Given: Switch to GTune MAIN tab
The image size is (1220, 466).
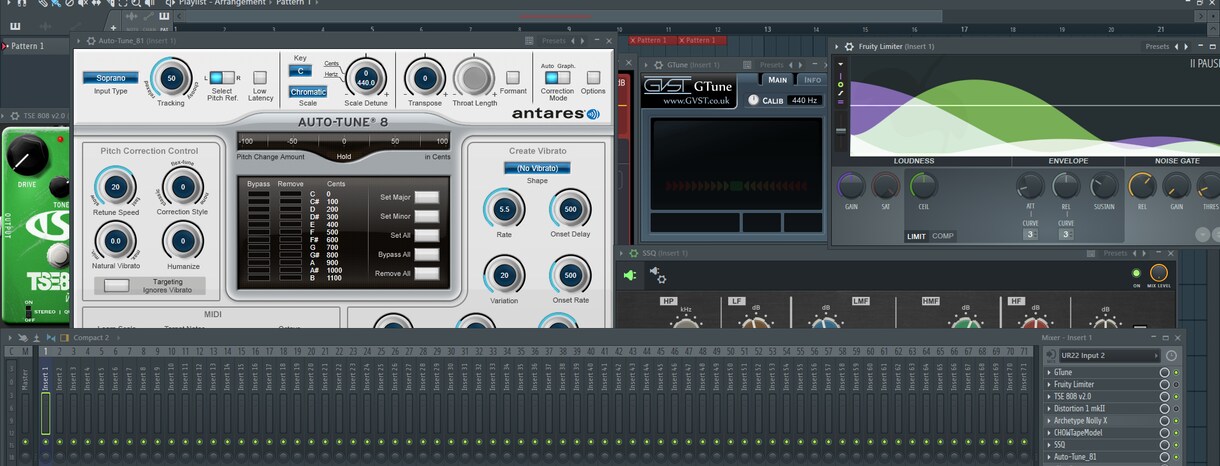Looking at the screenshot, I should 777,80.
